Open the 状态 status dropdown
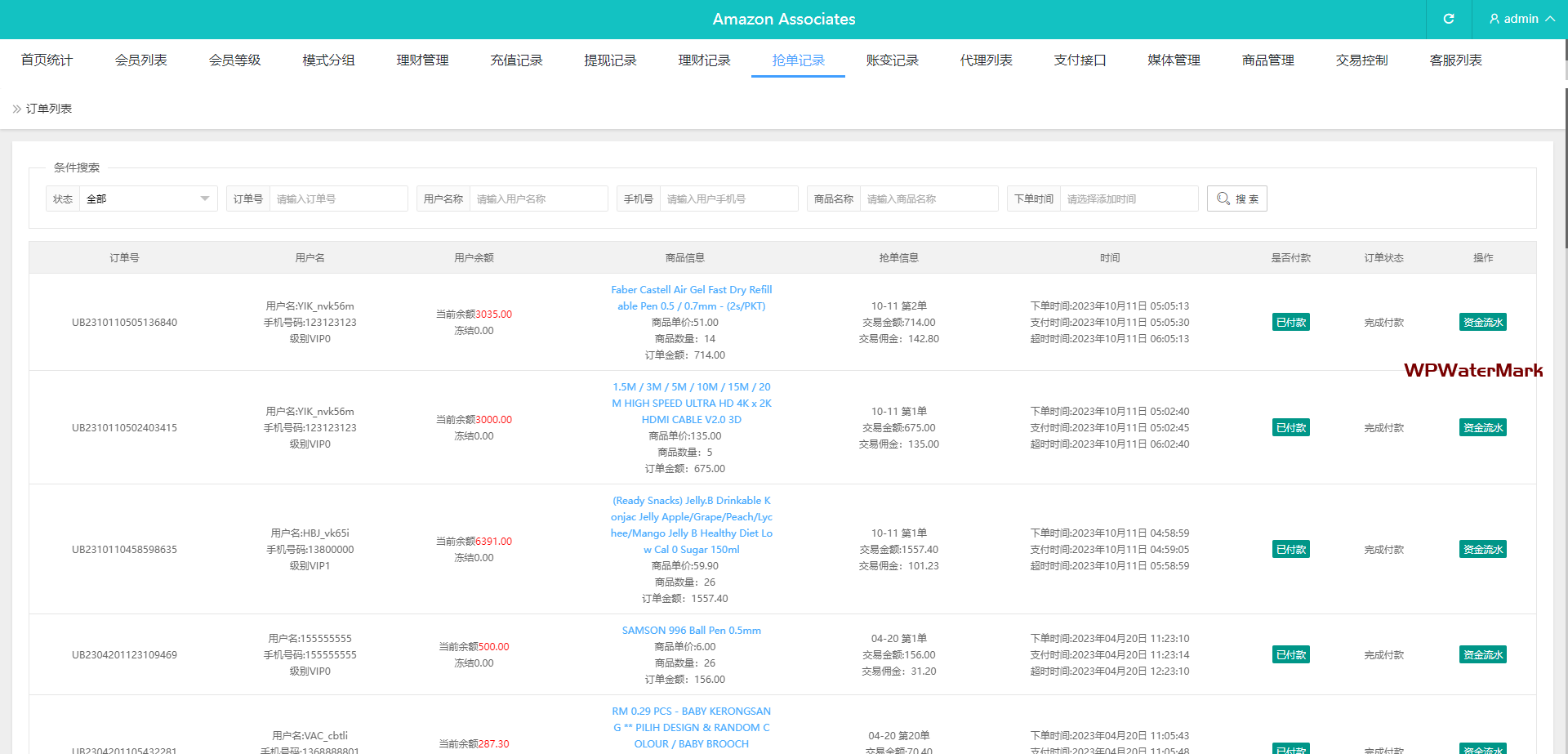 coord(147,199)
